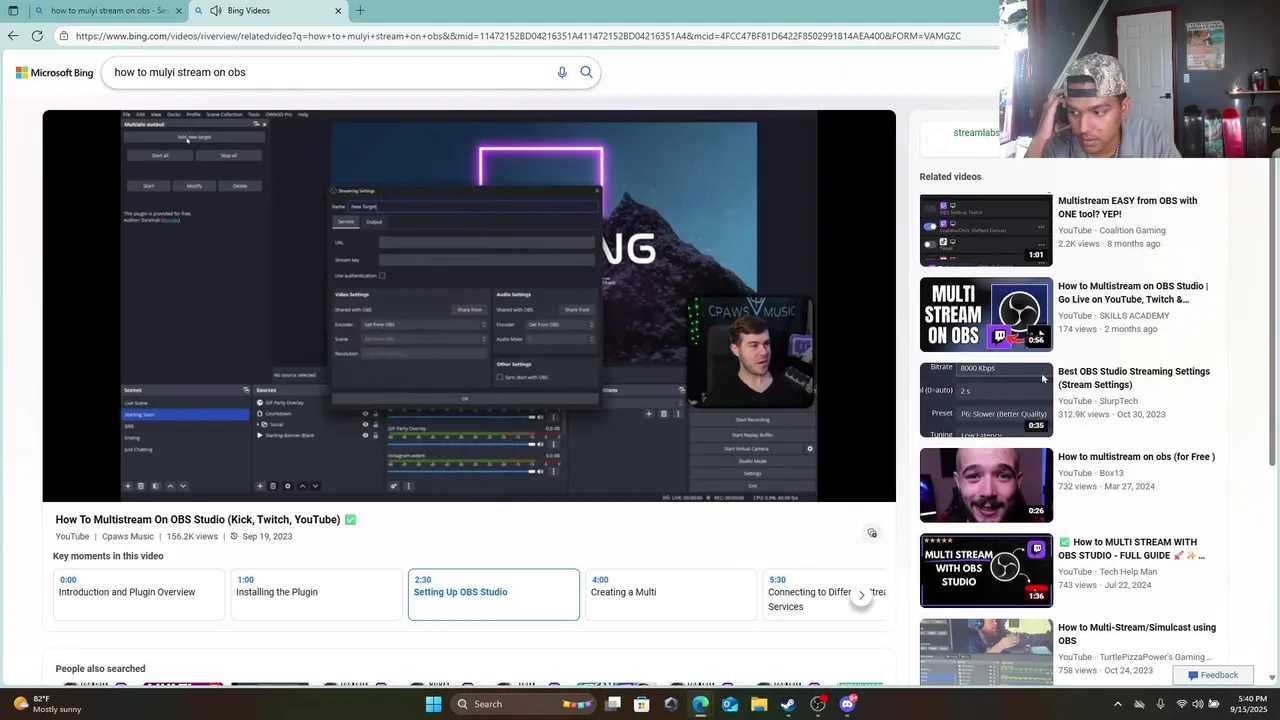Open the Windows Start menu
1280x720 pixels.
click(x=433, y=704)
